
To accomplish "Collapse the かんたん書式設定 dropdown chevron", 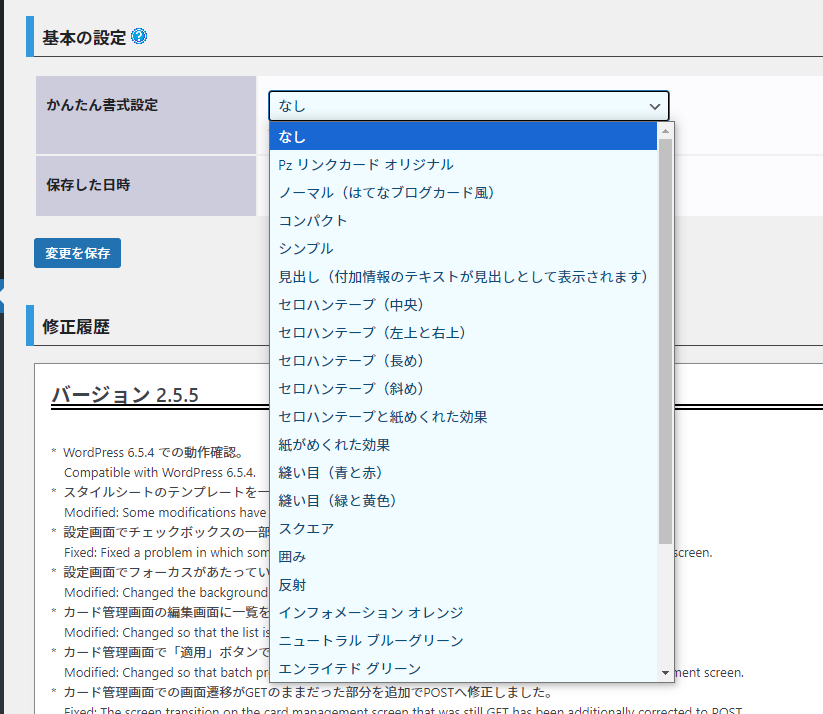I will [x=655, y=106].
